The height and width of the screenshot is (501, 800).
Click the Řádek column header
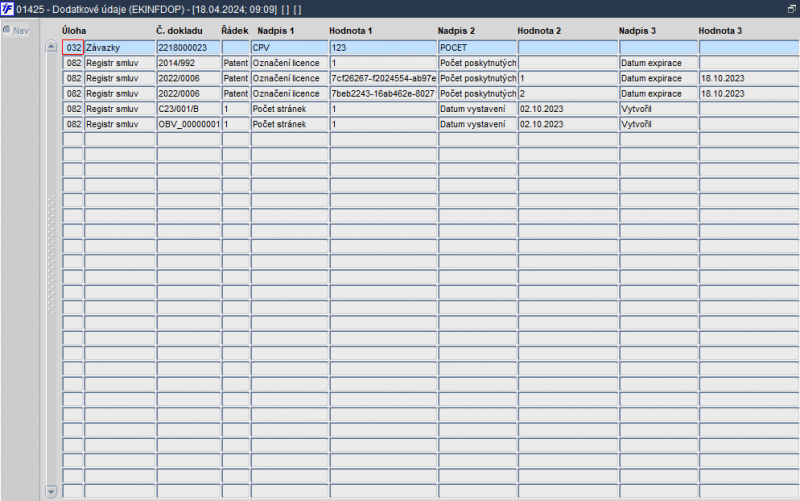pos(235,31)
